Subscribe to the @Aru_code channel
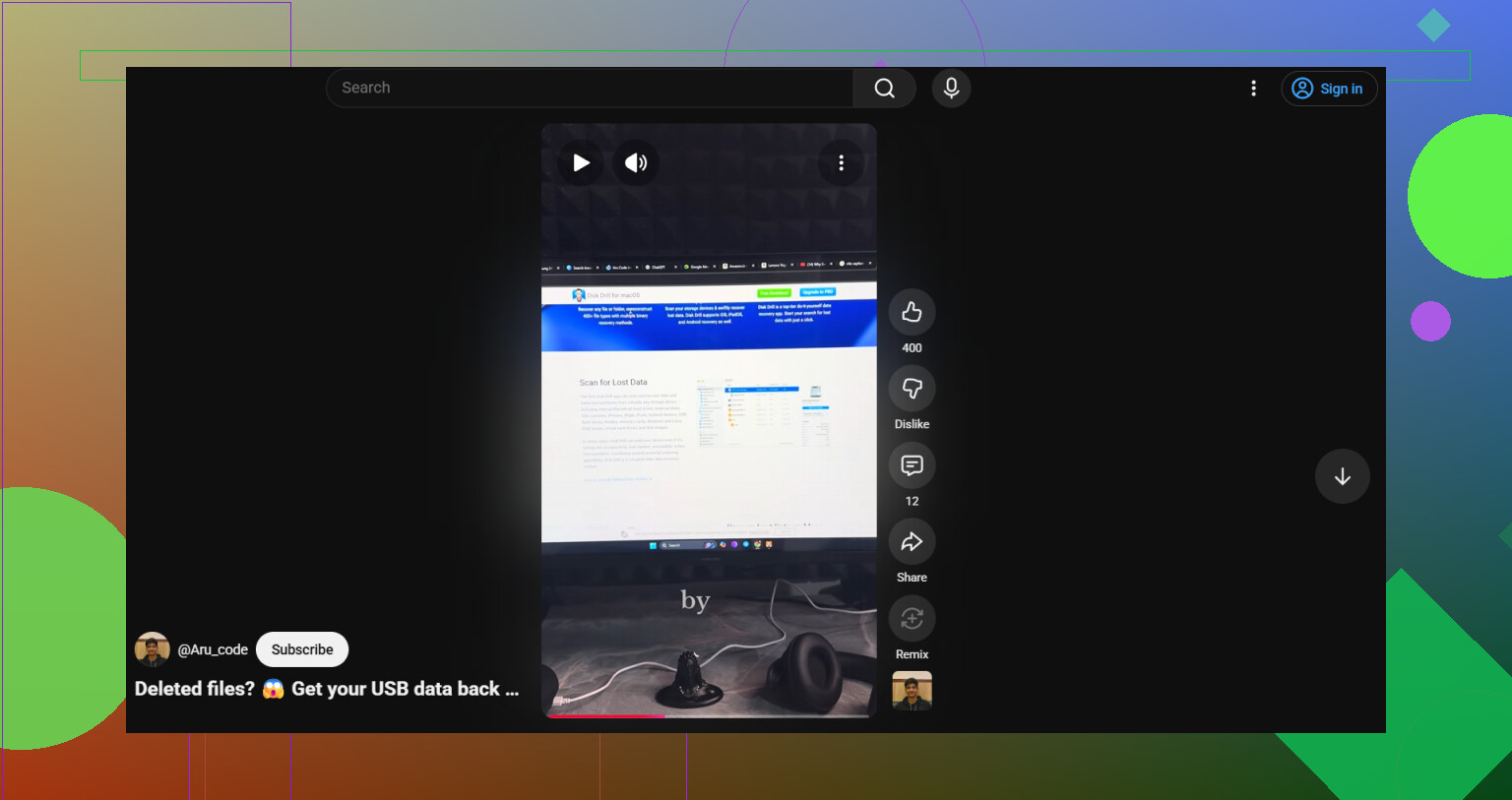The image size is (1512, 800). point(302,649)
